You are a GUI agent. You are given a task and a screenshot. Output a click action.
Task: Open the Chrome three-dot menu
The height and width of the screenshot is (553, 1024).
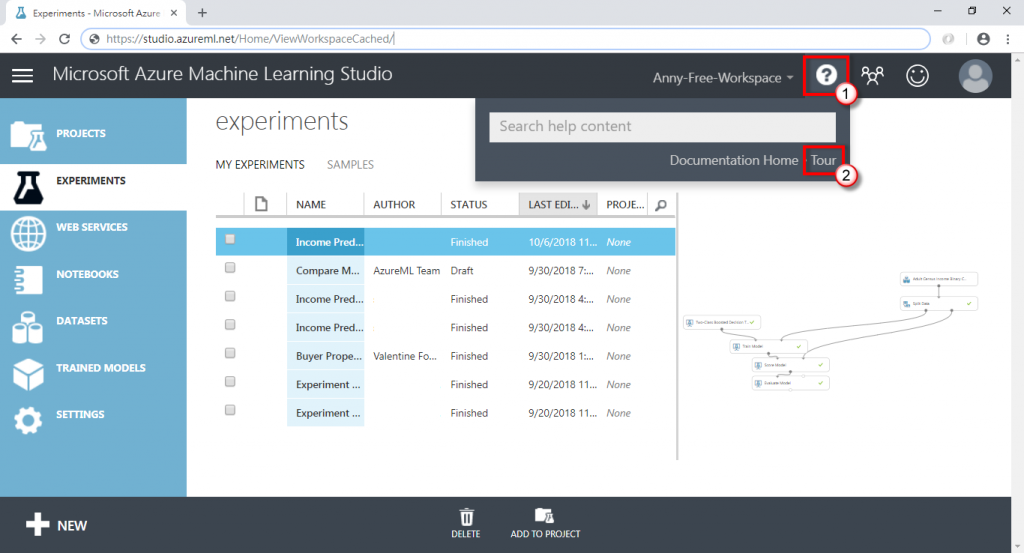(1008, 39)
